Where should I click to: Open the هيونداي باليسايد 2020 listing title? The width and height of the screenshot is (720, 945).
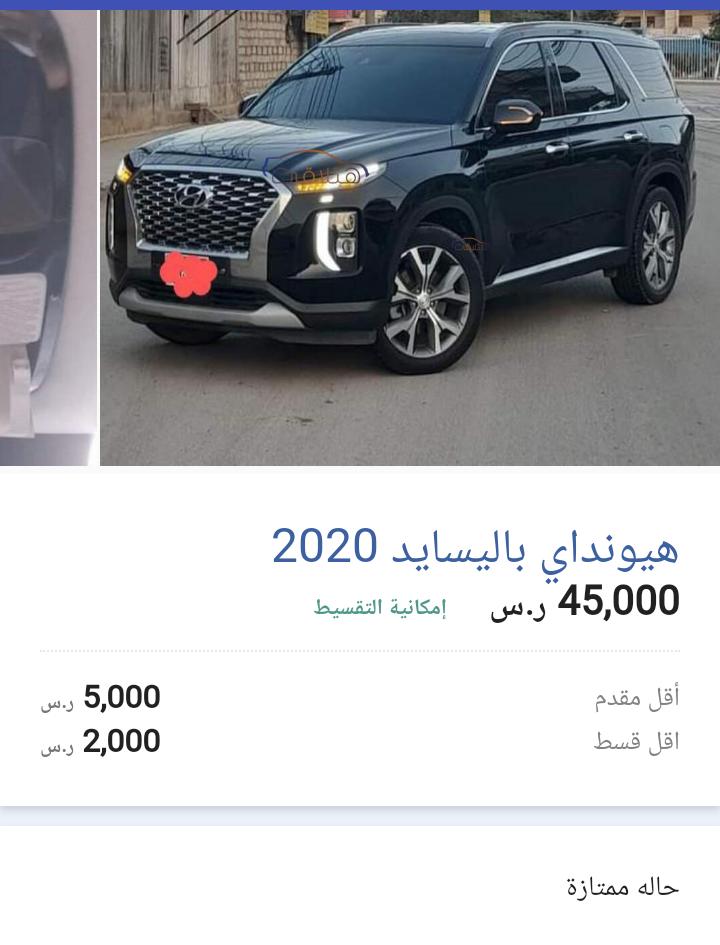pyautogui.click(x=475, y=547)
